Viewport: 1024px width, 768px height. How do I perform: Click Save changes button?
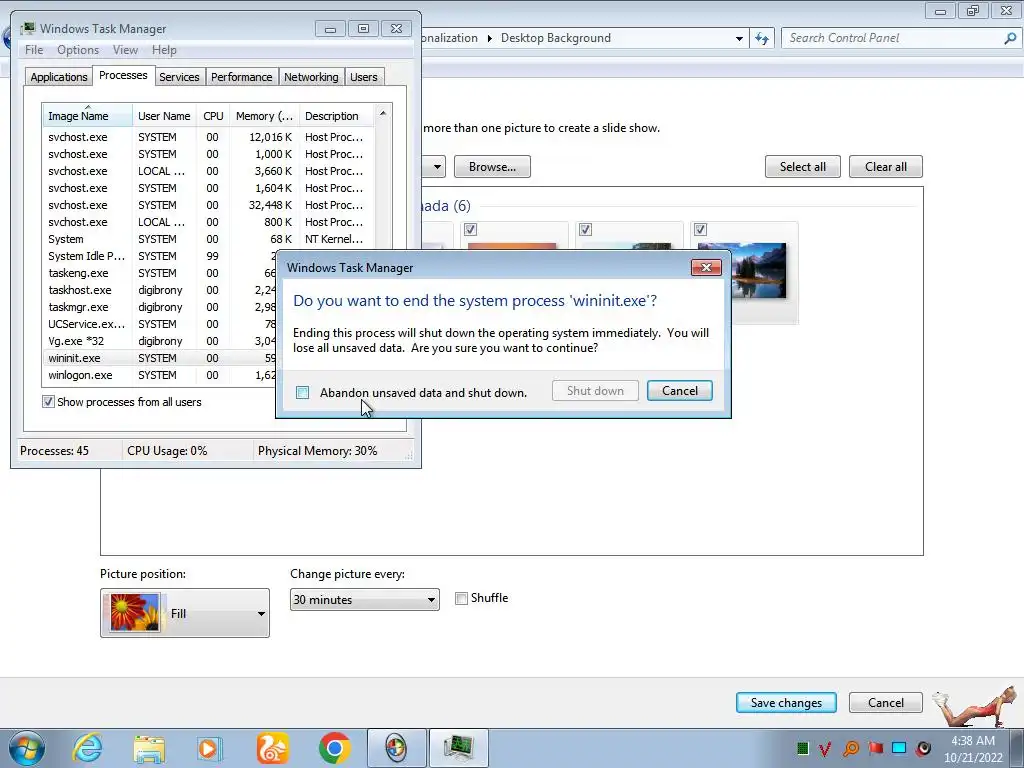786,703
